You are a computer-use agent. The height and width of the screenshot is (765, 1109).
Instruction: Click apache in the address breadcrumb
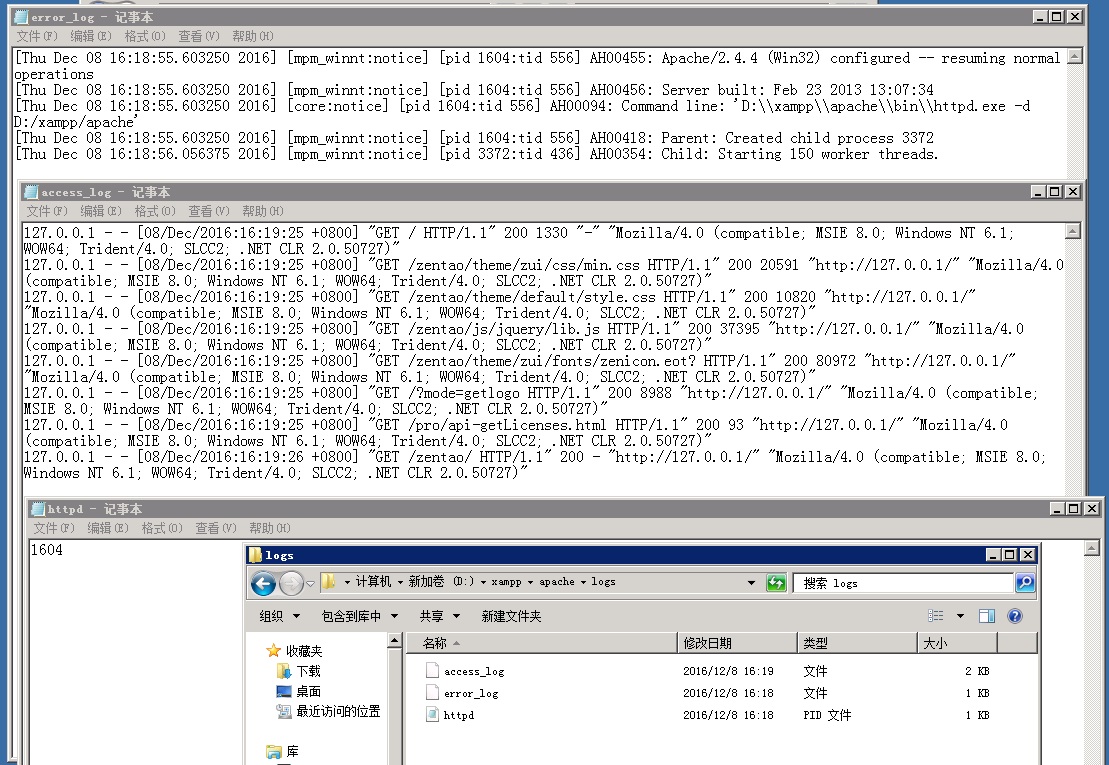(557, 582)
